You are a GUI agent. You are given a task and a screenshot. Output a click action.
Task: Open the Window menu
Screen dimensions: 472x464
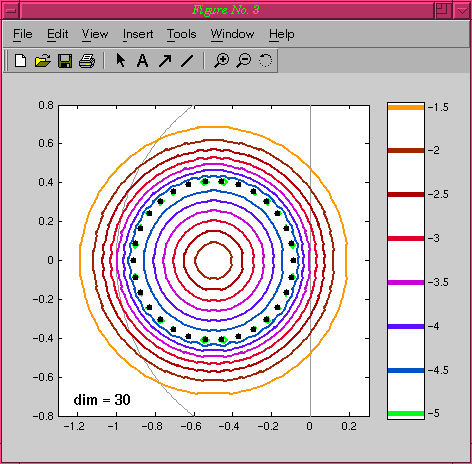[232, 34]
